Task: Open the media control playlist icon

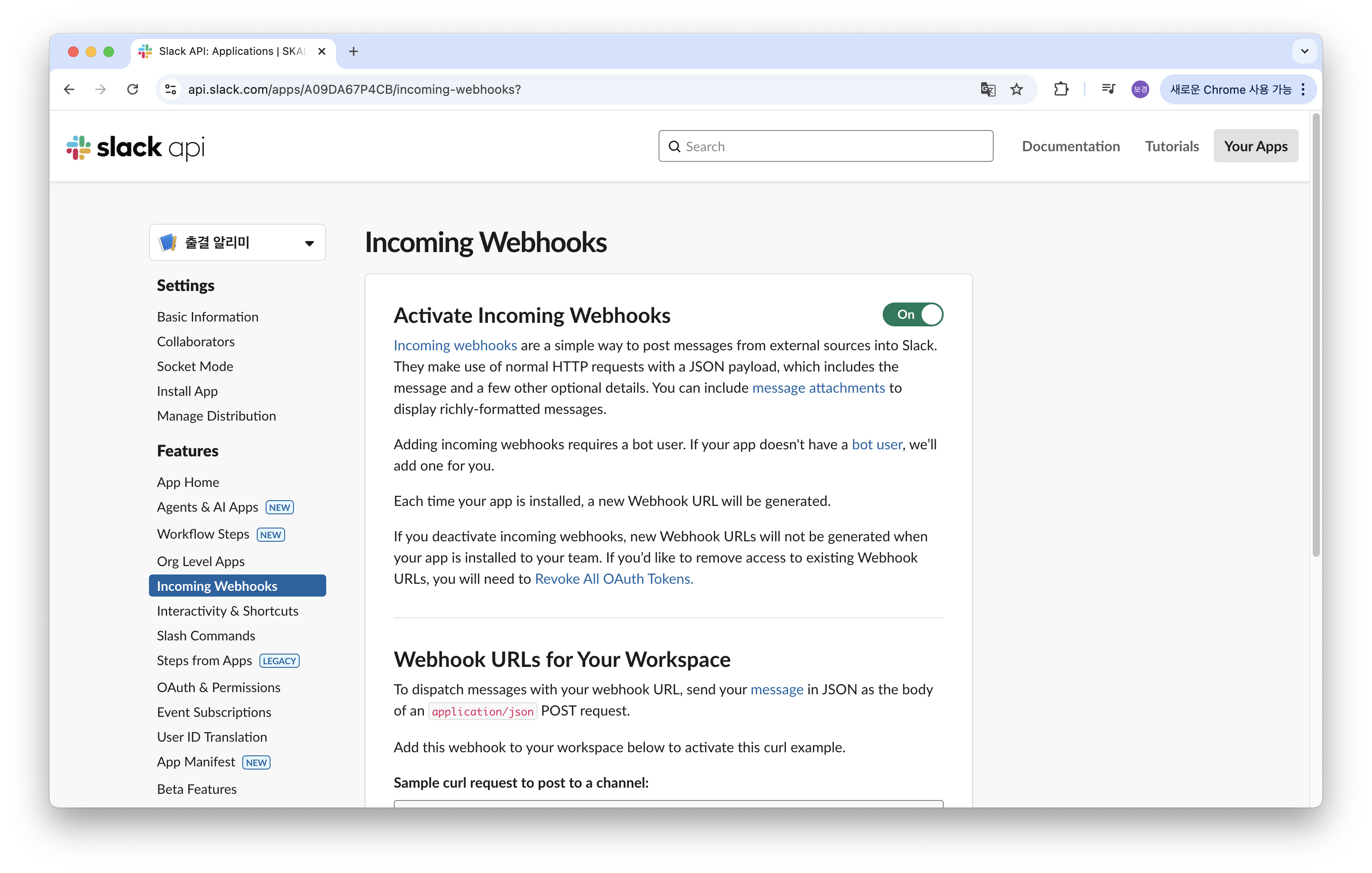Action: 1108,89
